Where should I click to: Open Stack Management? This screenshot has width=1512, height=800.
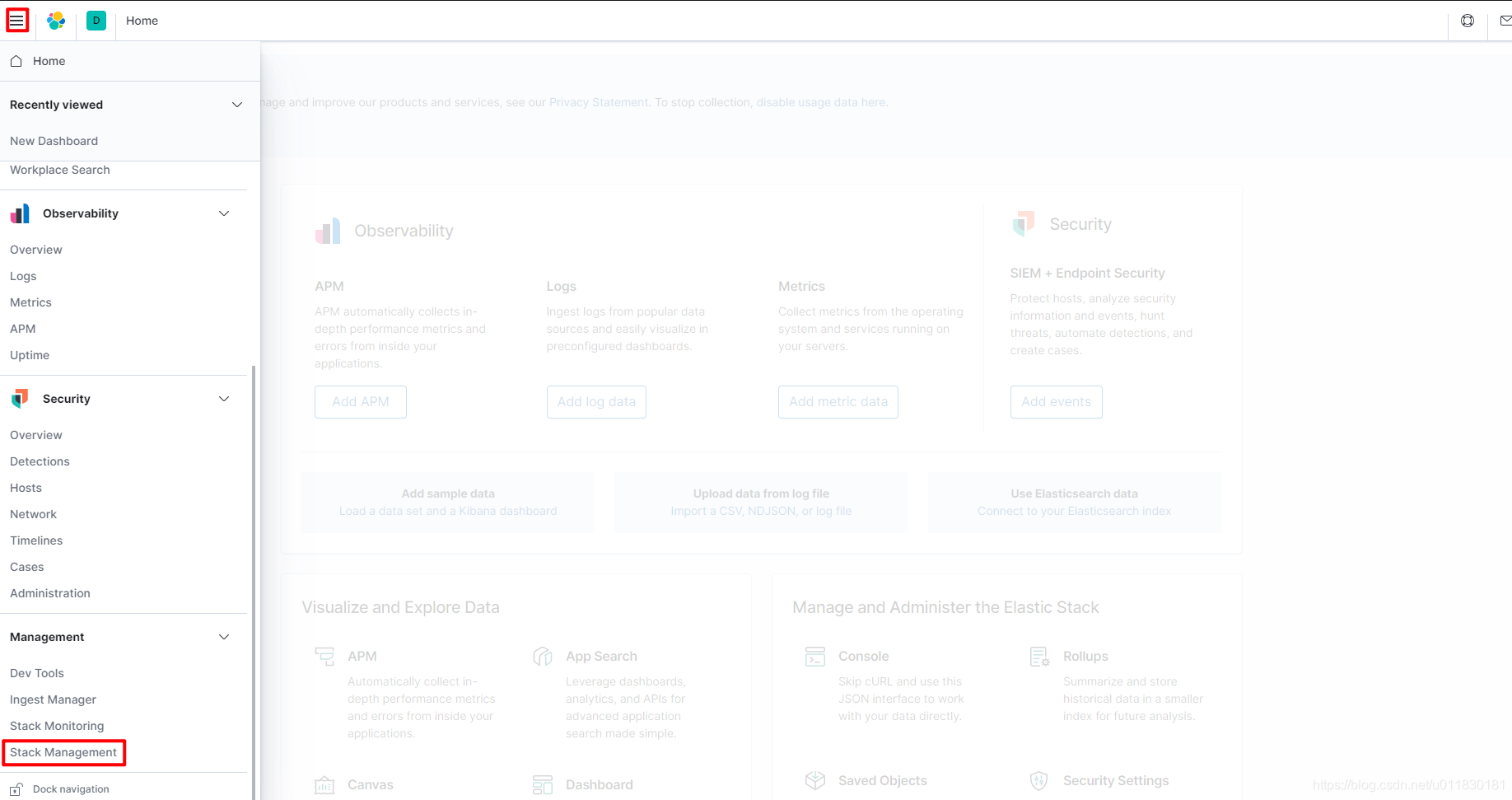(x=63, y=752)
